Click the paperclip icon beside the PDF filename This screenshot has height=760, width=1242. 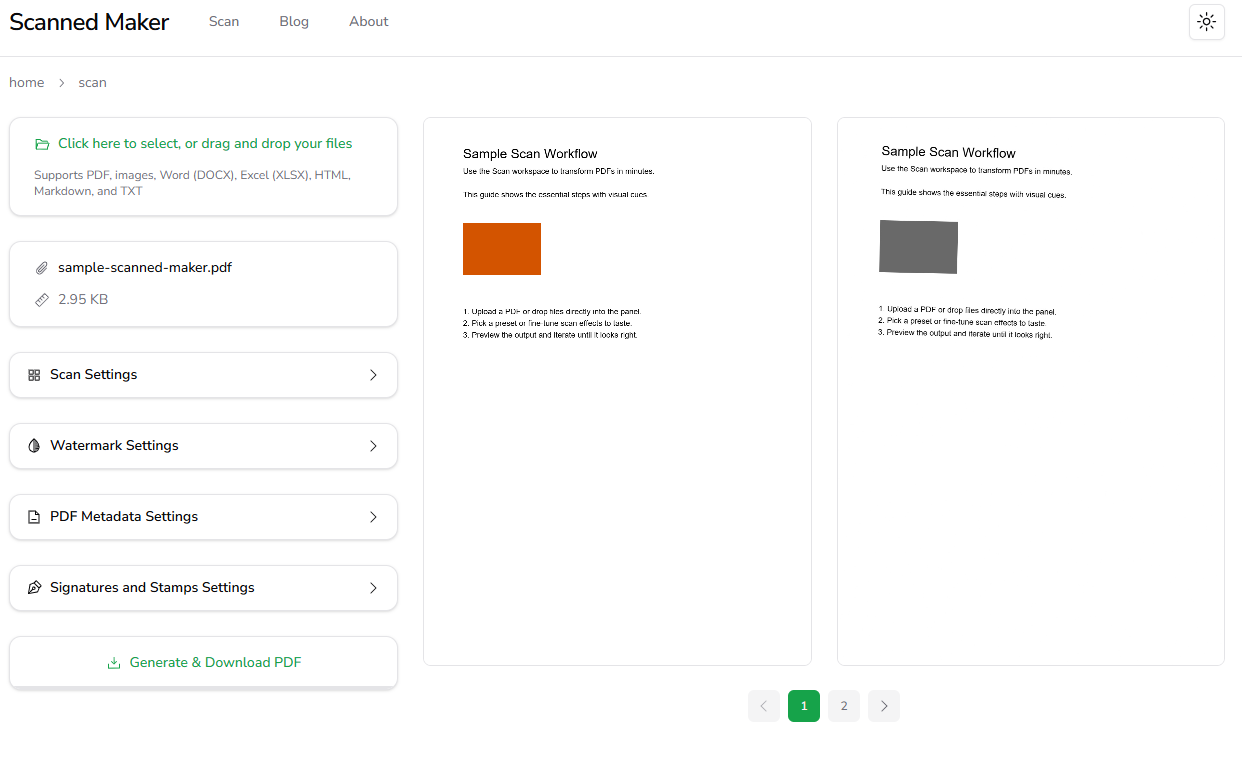pyautogui.click(x=41, y=267)
